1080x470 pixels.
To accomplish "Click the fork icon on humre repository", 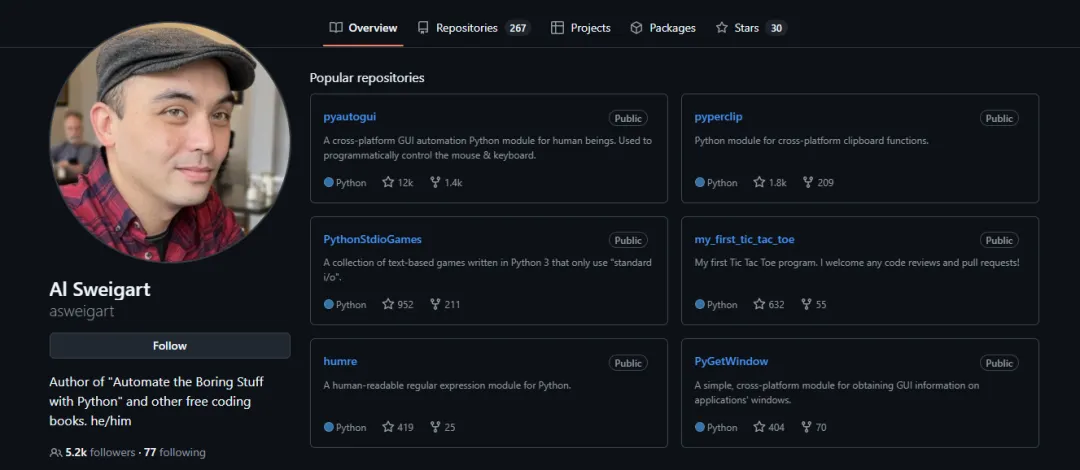I will tap(435, 427).
